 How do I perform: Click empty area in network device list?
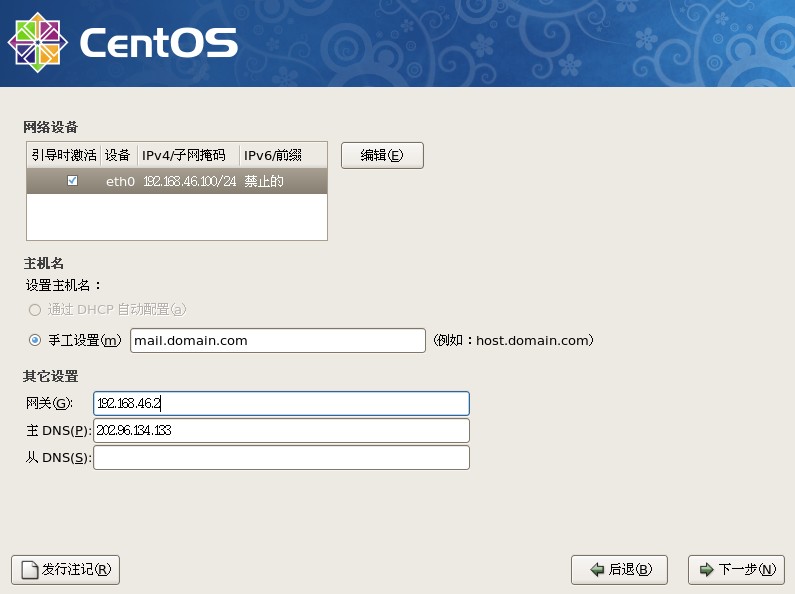pyautogui.click(x=176, y=216)
